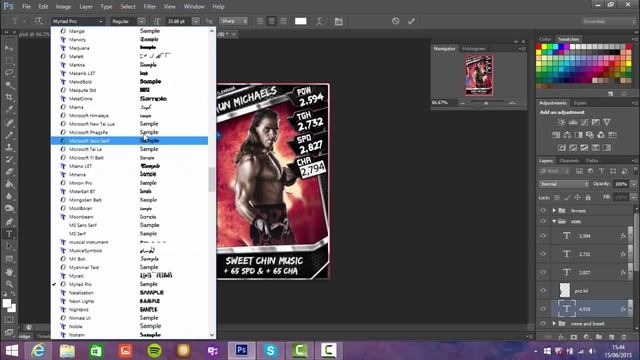
Task: Choose MS Sans Serif font
Action: pos(129,225)
